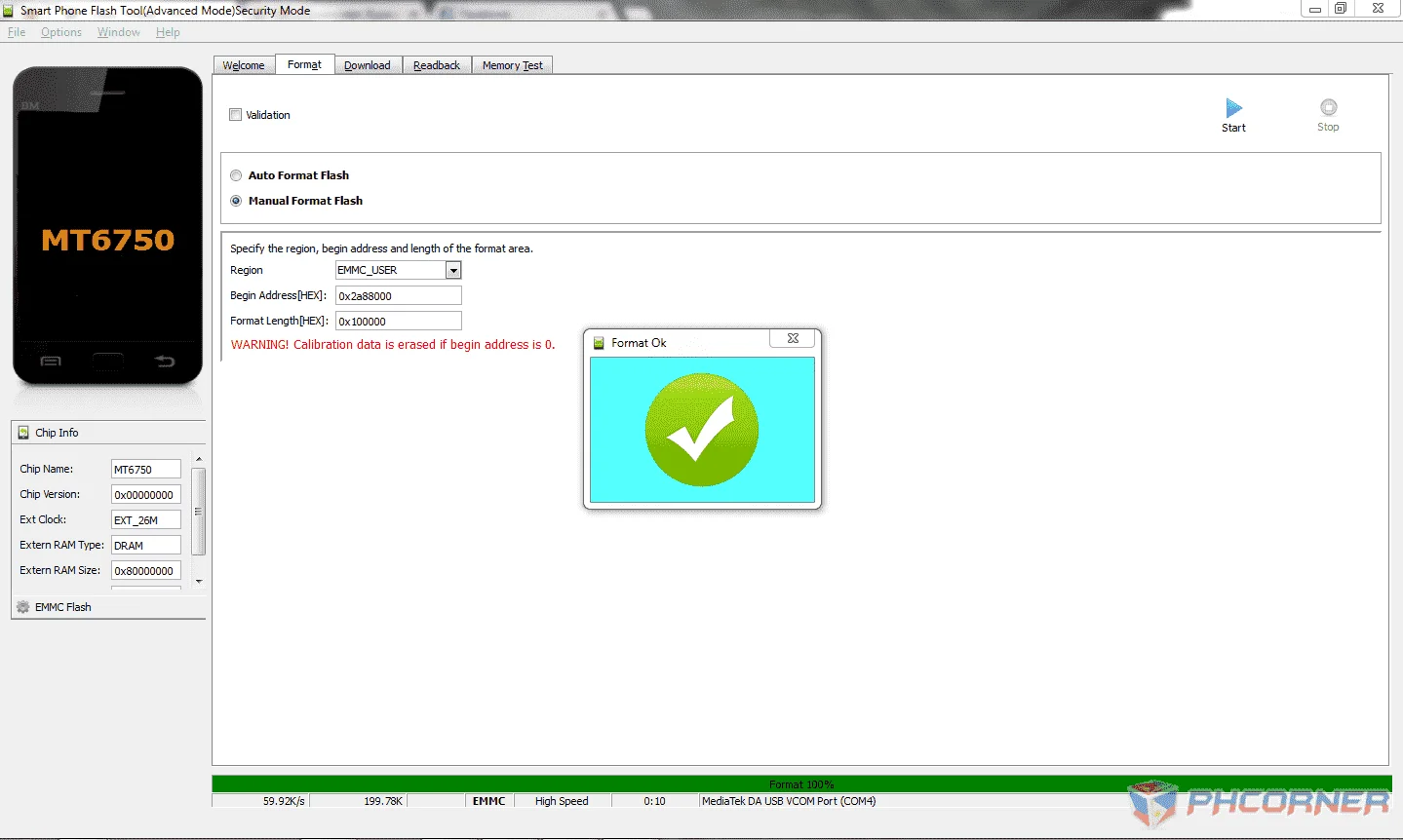Click the Format Length hex field

tap(399, 321)
